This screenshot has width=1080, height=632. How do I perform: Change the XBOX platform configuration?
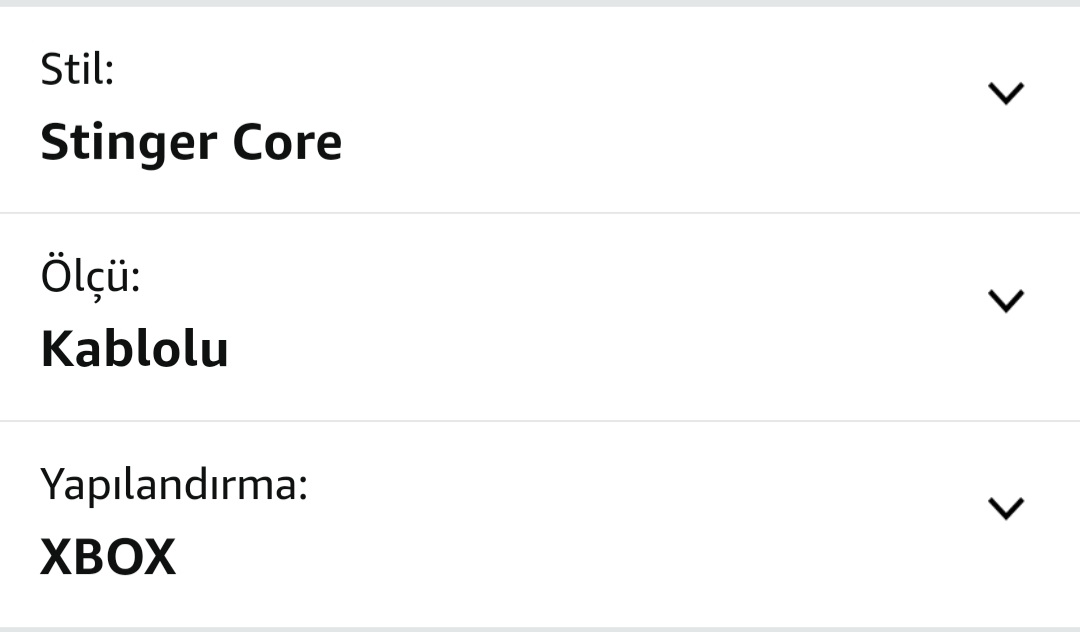[x=540, y=524]
